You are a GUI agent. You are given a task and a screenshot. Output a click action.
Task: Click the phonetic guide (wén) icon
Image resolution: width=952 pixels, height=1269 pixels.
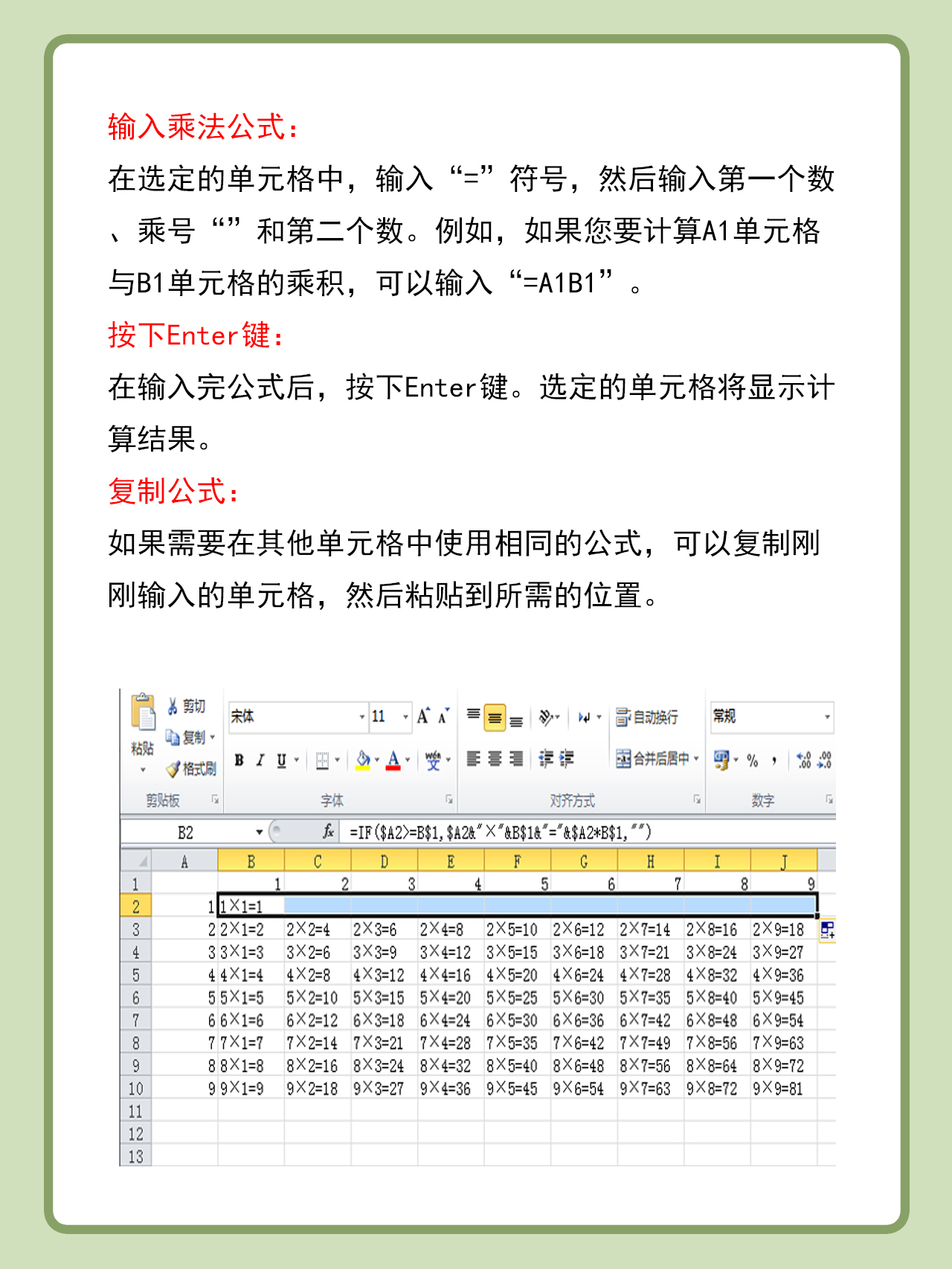(x=433, y=760)
